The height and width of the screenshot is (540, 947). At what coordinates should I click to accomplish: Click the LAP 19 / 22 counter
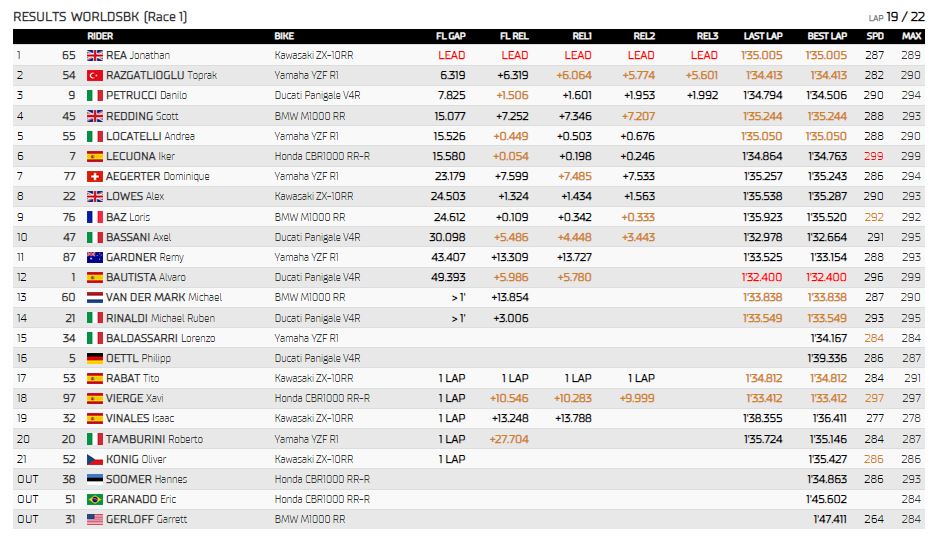(896, 17)
